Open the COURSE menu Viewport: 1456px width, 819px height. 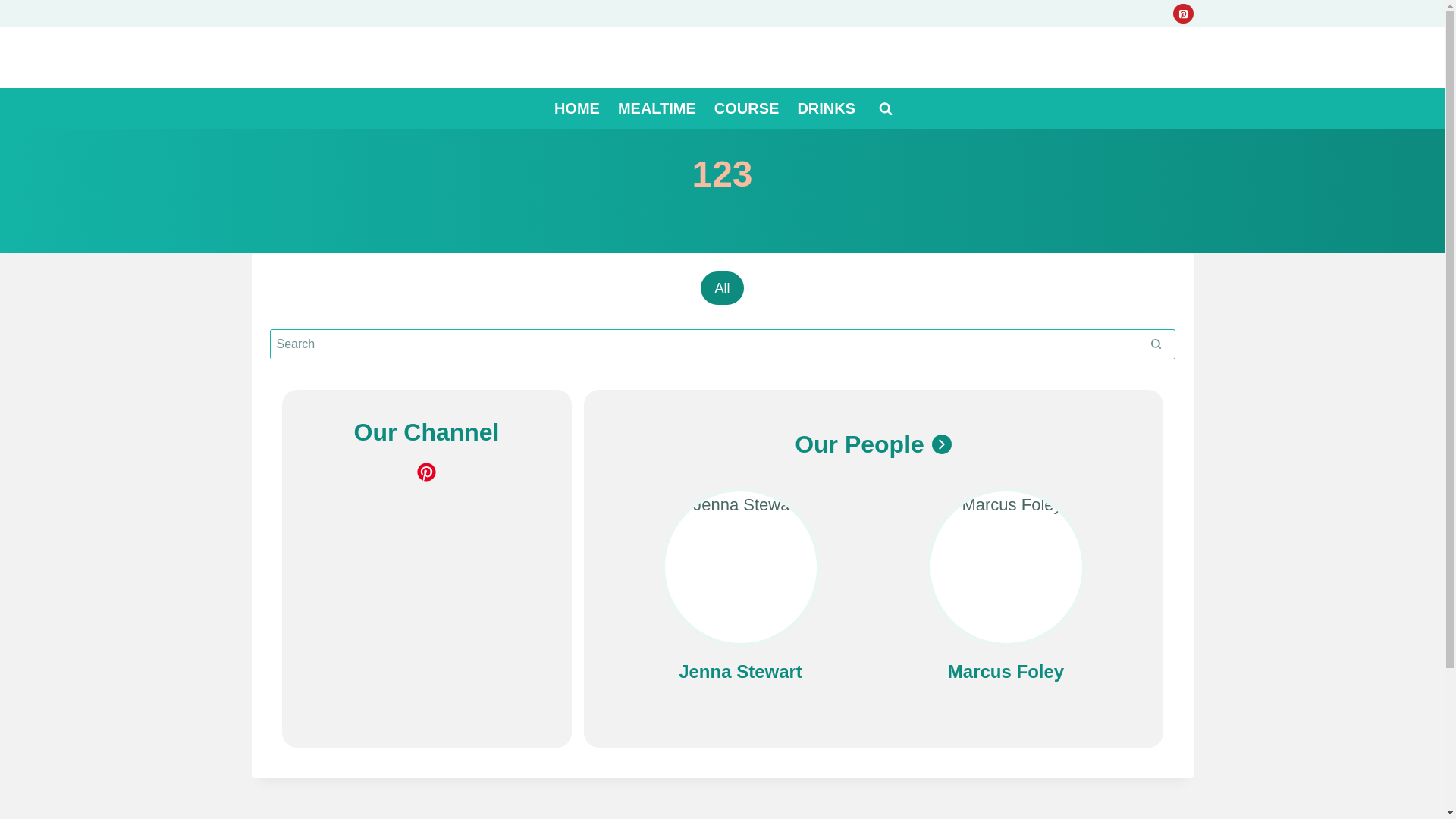(x=746, y=108)
